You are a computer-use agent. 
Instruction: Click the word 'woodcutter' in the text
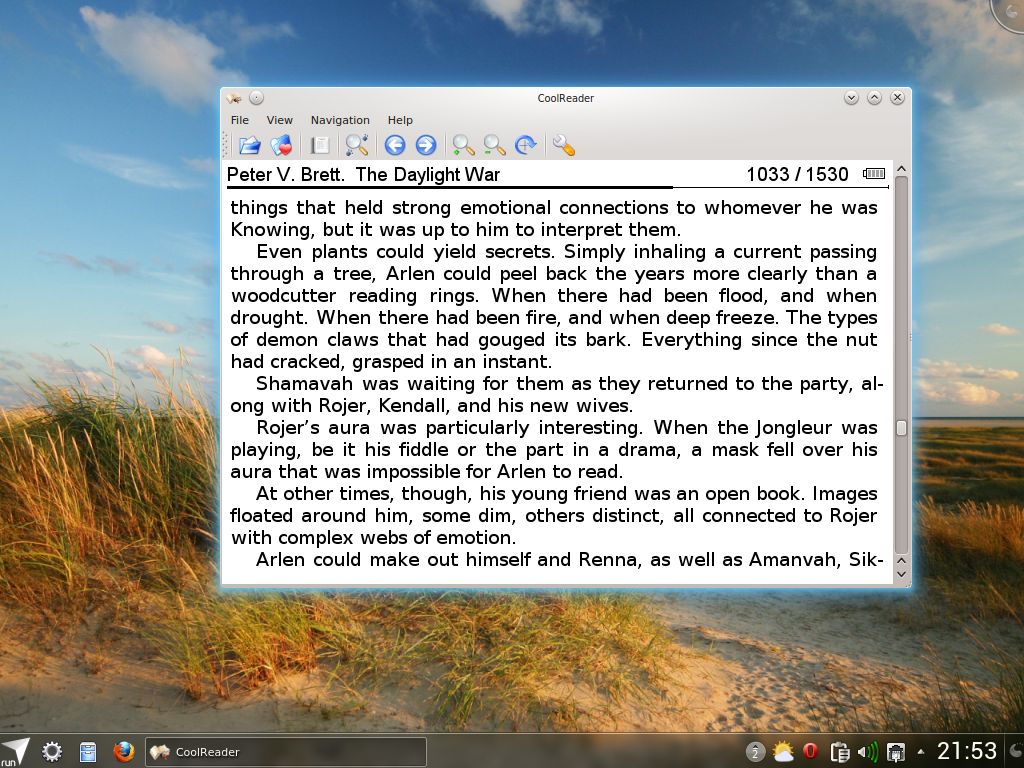[283, 296]
